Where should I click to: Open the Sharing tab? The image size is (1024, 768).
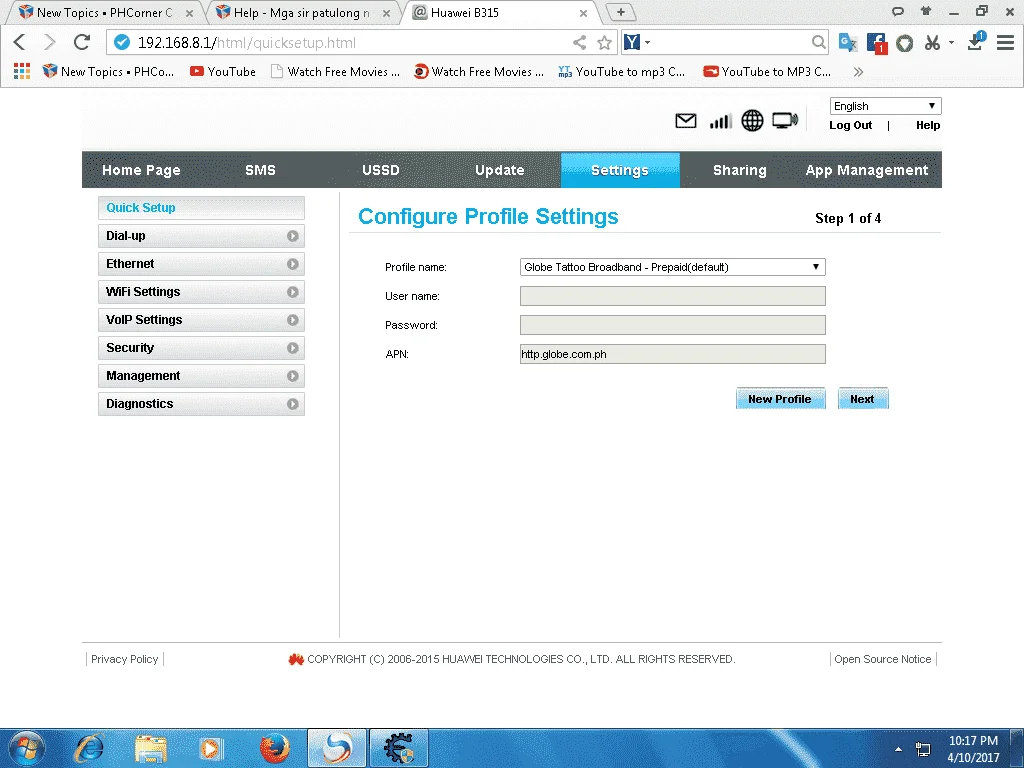(739, 170)
